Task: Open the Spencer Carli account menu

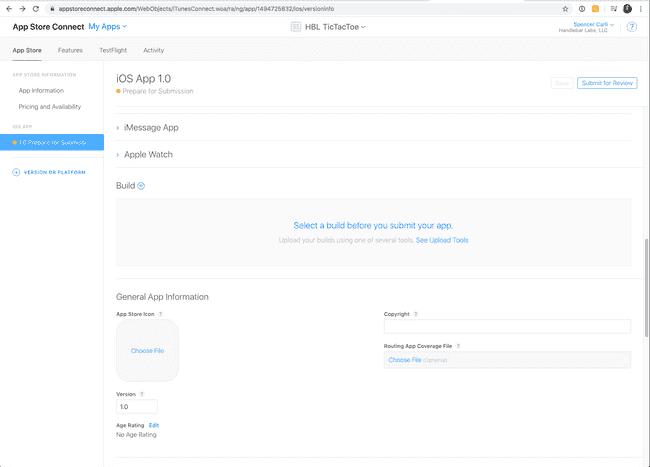Action: [594, 24]
